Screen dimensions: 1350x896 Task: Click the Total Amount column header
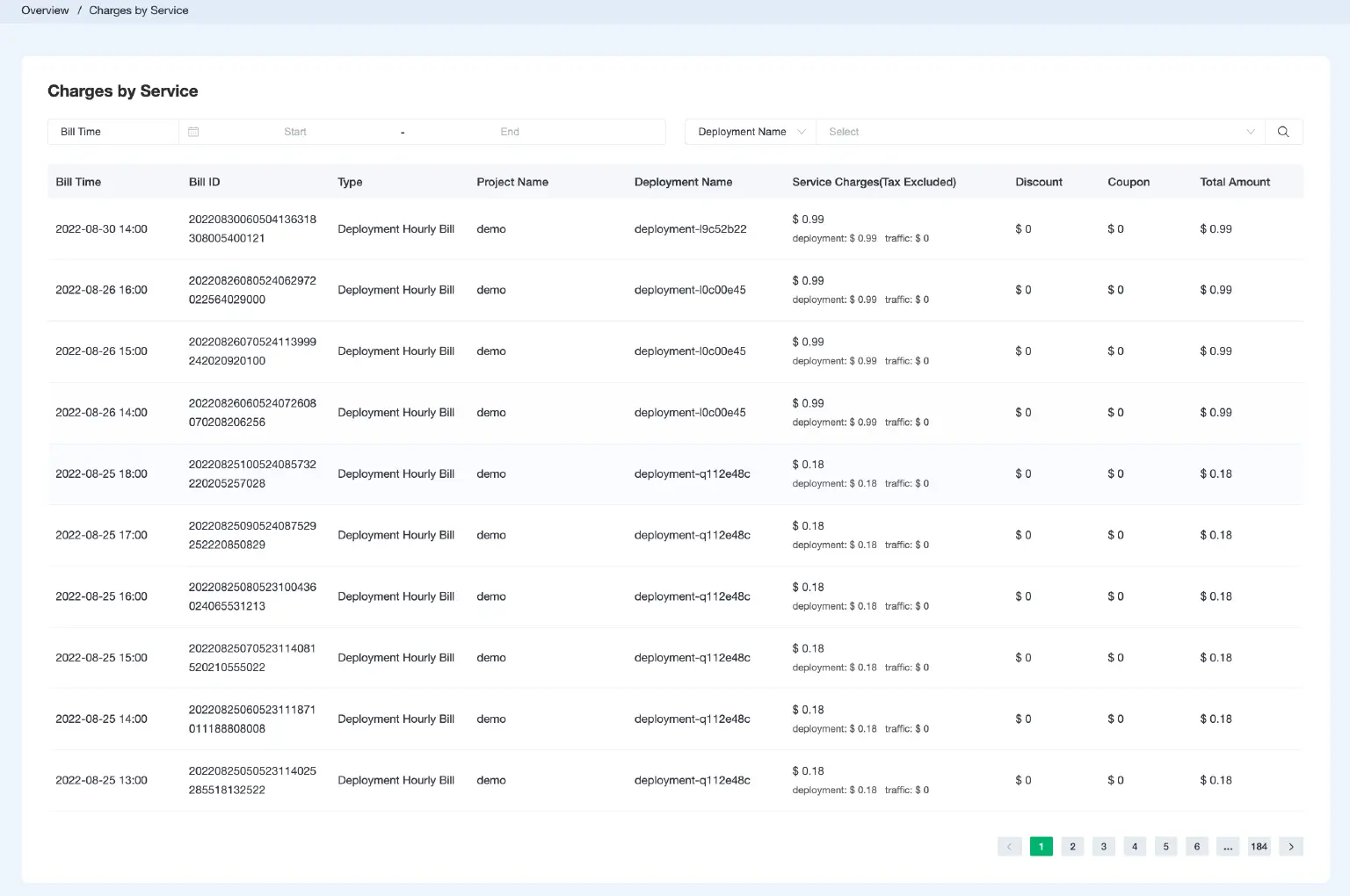(x=1235, y=182)
